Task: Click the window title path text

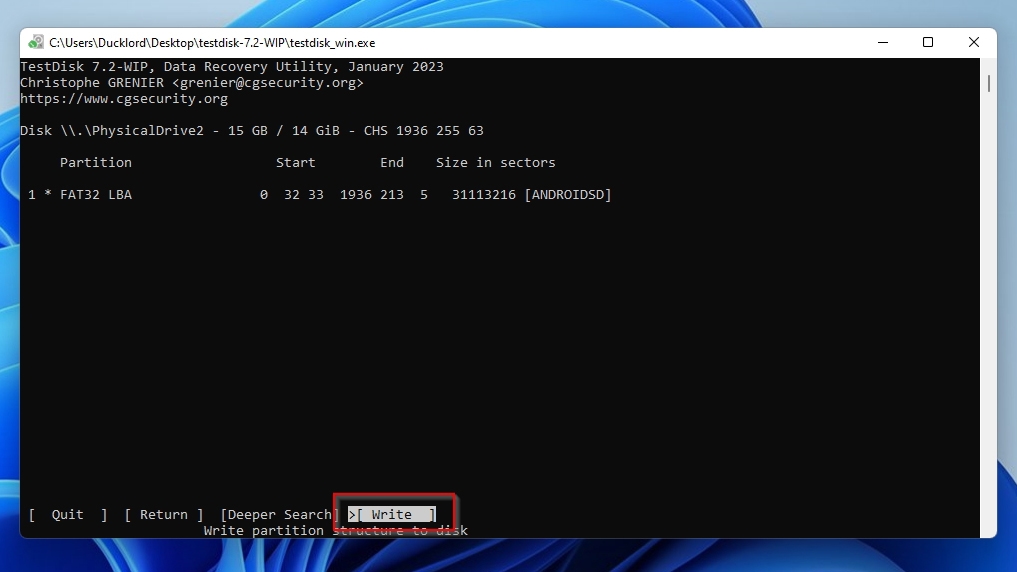Action: (212, 43)
